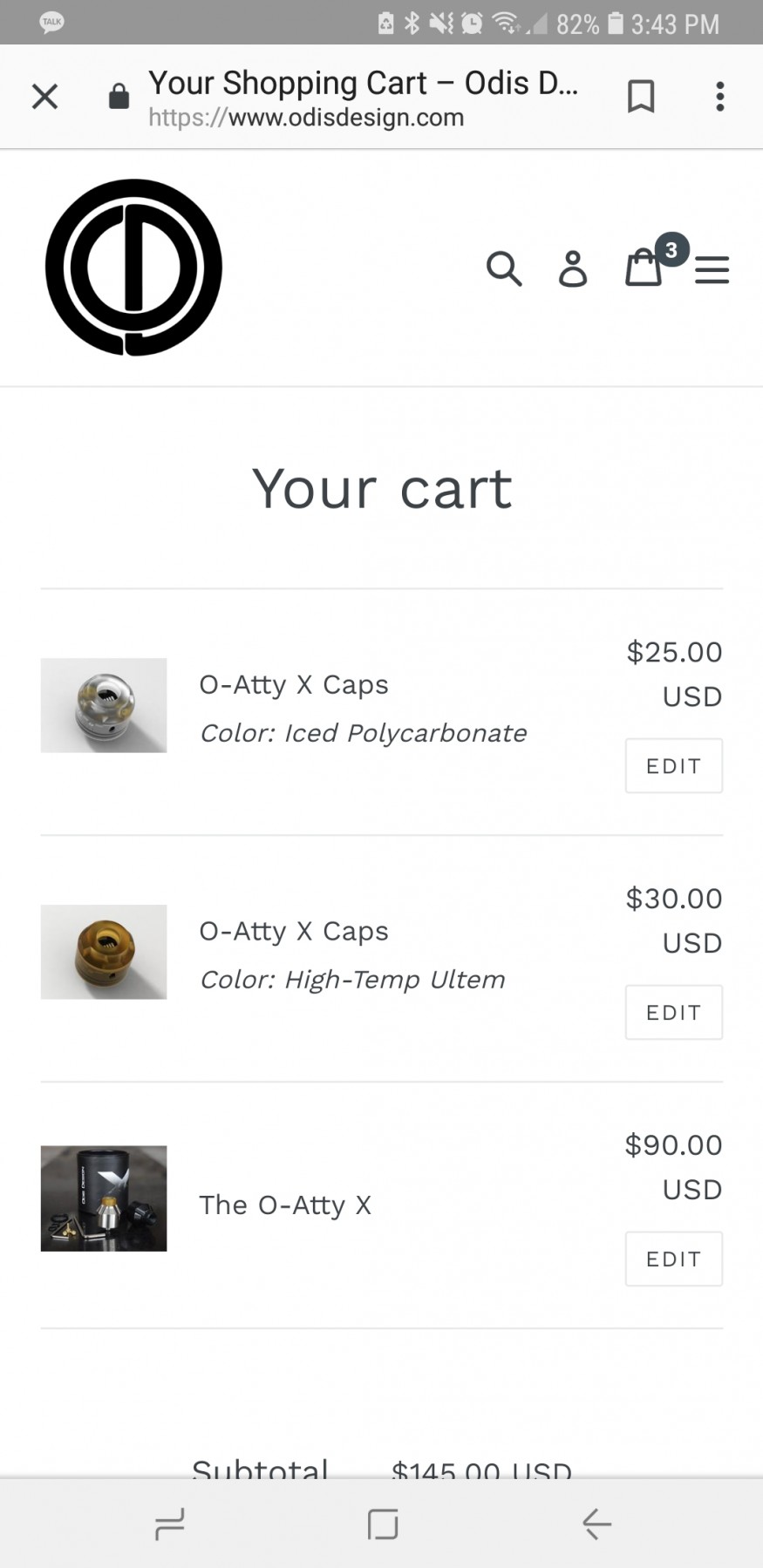Open The O-Atty X product thumbnail
Image resolution: width=763 pixels, height=1568 pixels.
104,1198
